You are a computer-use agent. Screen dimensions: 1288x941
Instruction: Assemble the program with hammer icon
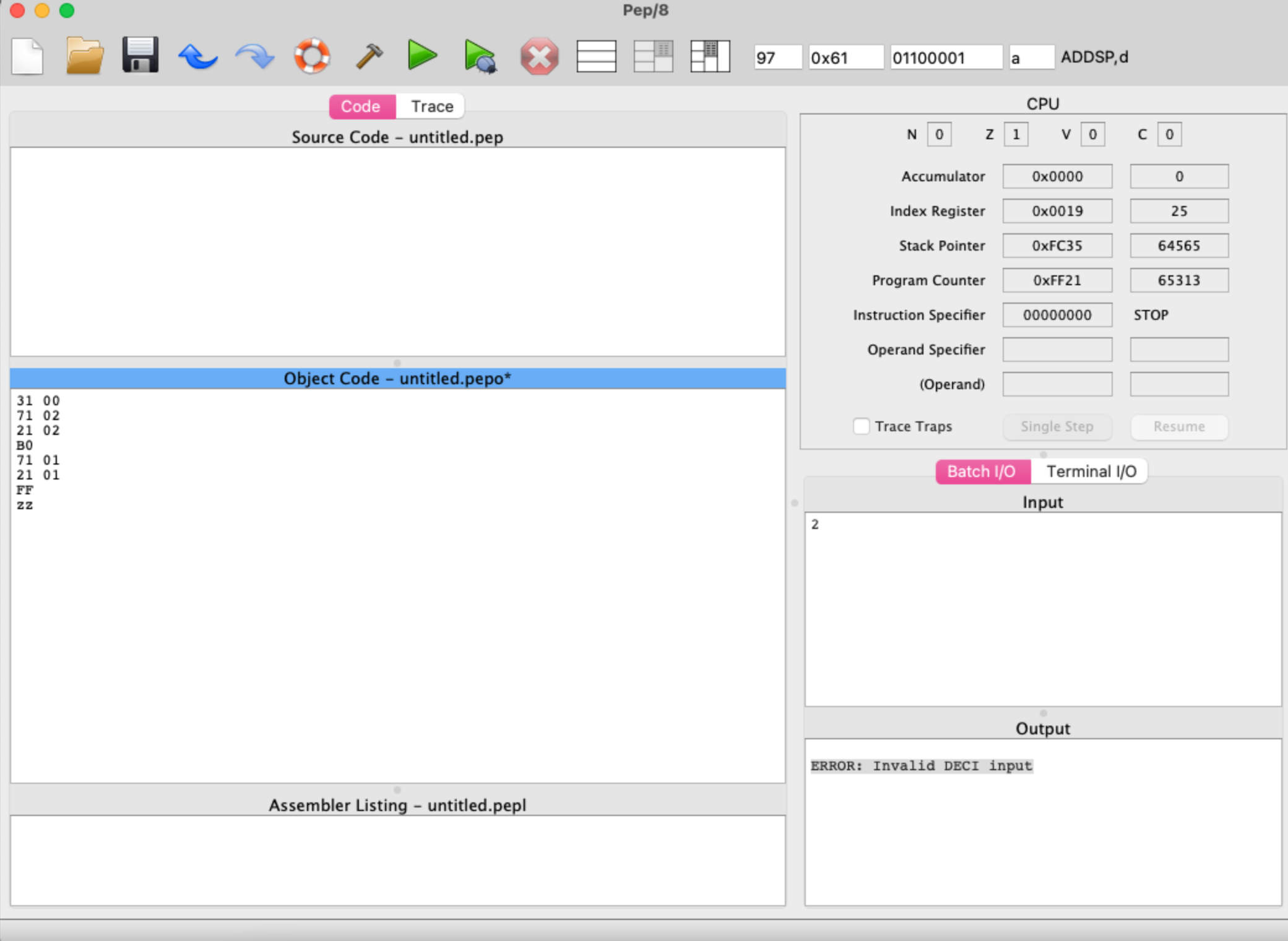[x=369, y=56]
